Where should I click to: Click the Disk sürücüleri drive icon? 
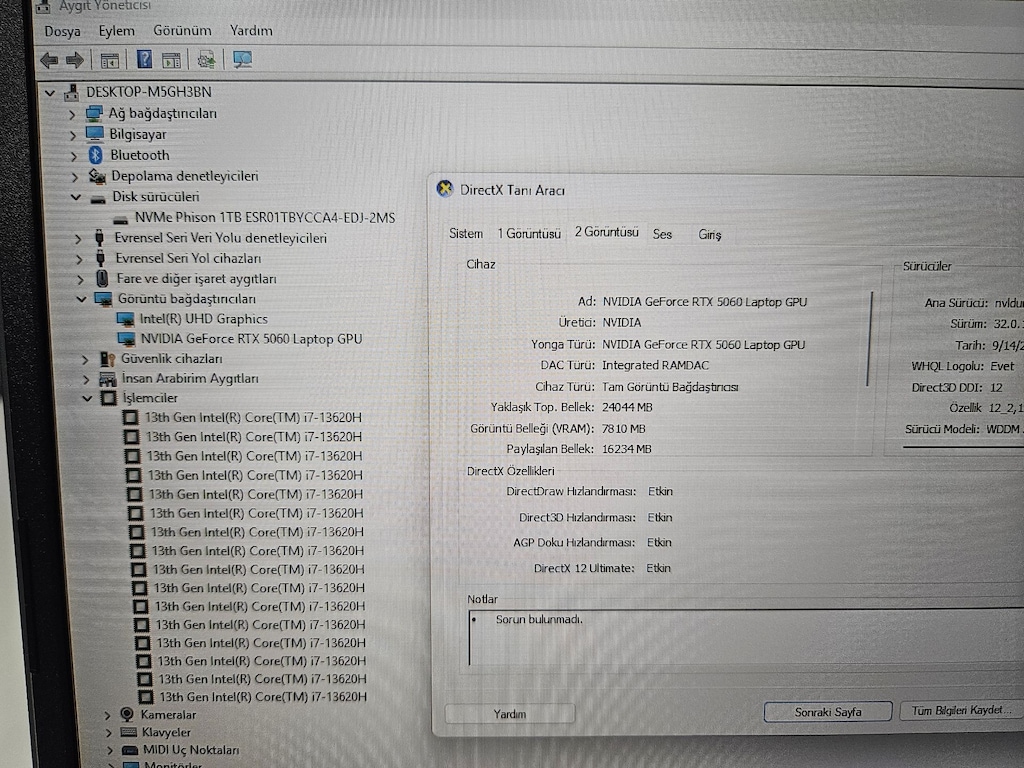98,198
